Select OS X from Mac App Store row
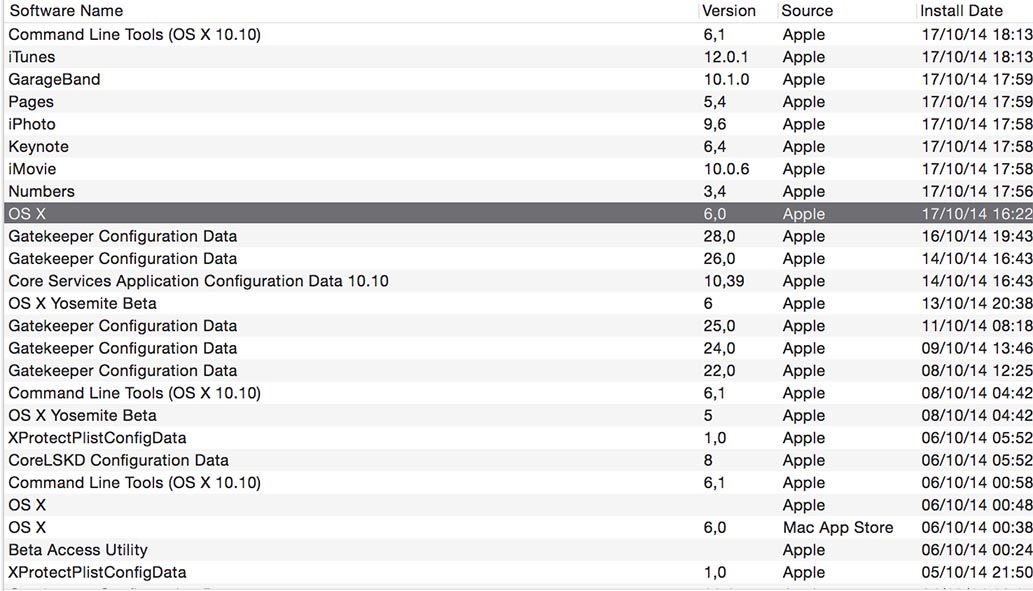1033x591 pixels. (518, 527)
